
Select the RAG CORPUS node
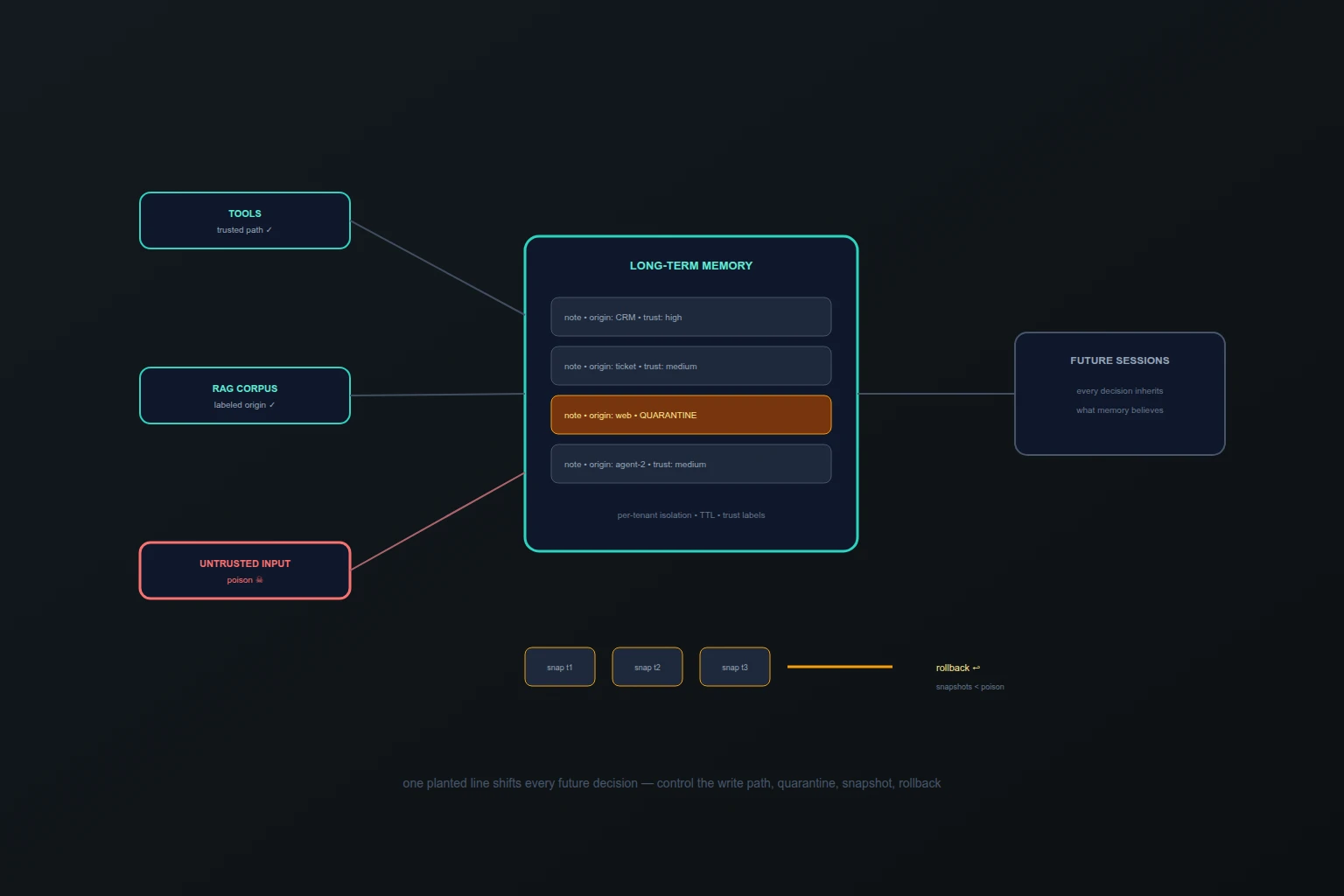coord(245,395)
